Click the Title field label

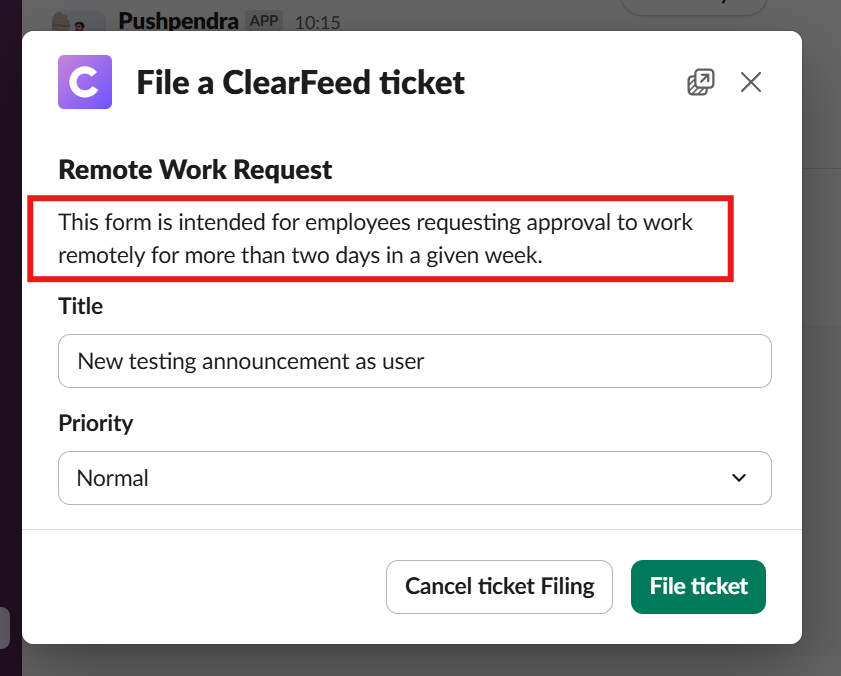[x=81, y=306]
